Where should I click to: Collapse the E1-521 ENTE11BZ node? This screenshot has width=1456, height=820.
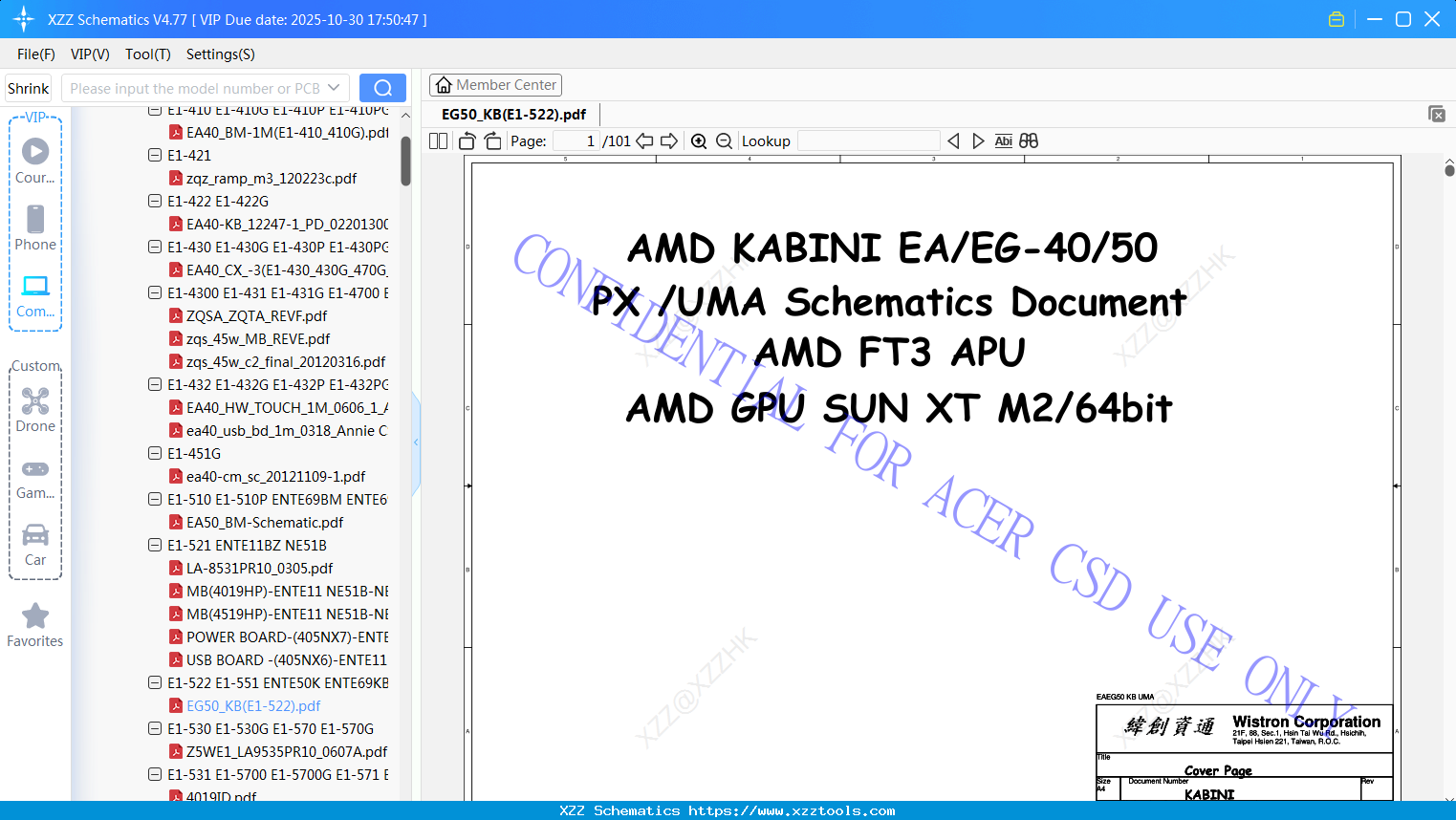(x=155, y=545)
